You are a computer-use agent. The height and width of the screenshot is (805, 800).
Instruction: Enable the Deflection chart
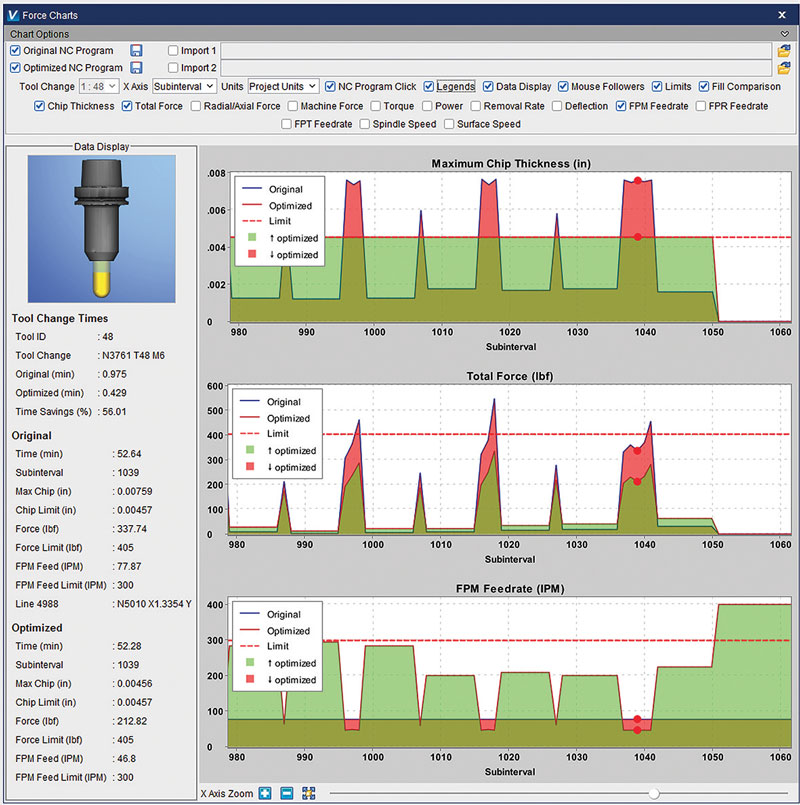557,106
